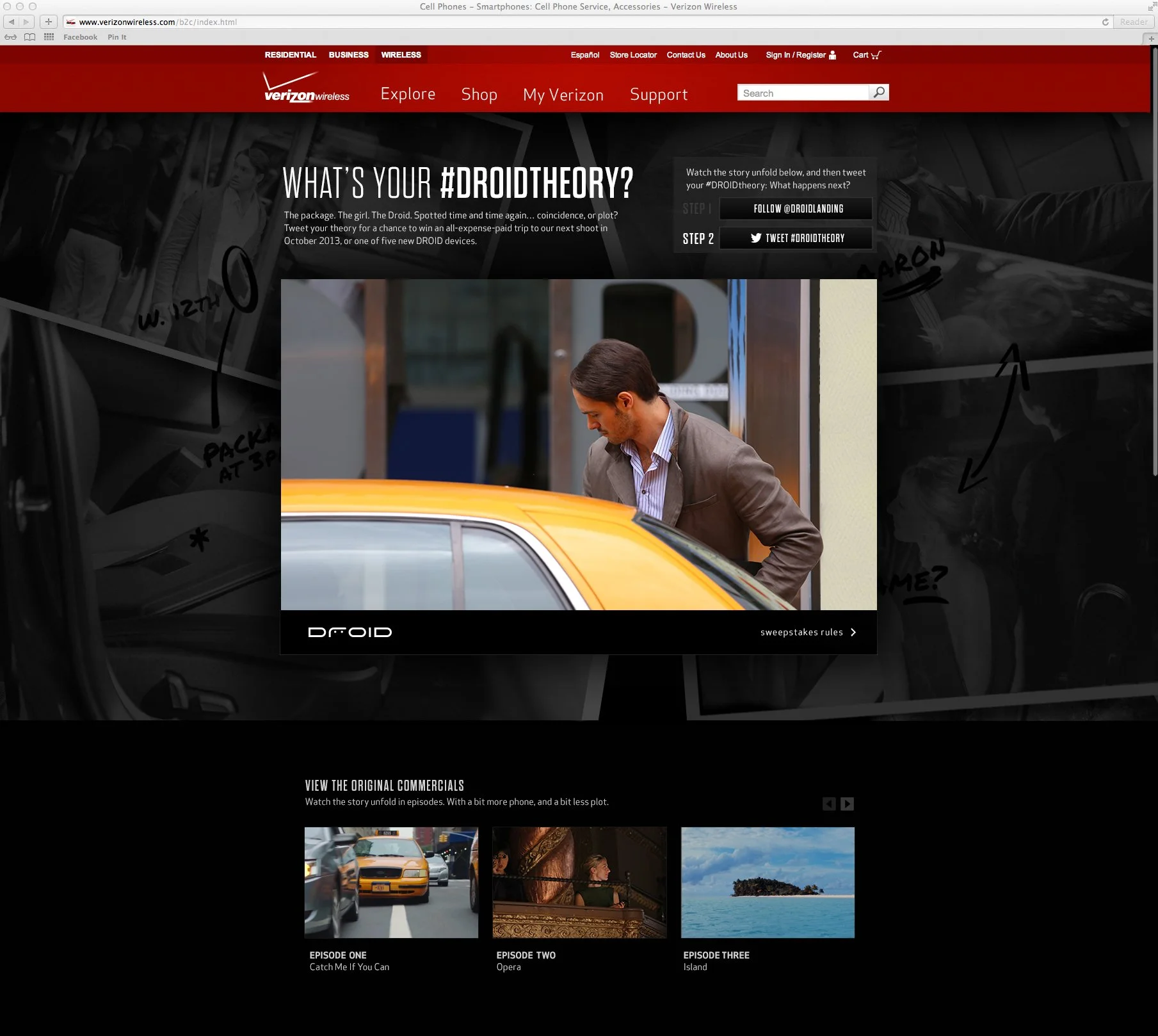This screenshot has width=1158, height=1036.
Task: Open the Episode One taxi thumbnail
Action: (391, 883)
